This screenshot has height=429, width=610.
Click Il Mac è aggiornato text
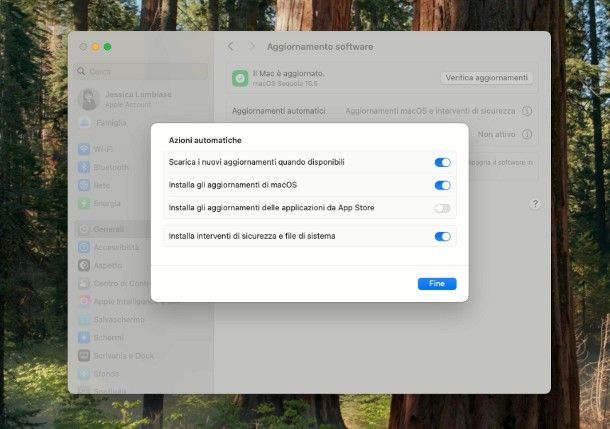[289, 74]
